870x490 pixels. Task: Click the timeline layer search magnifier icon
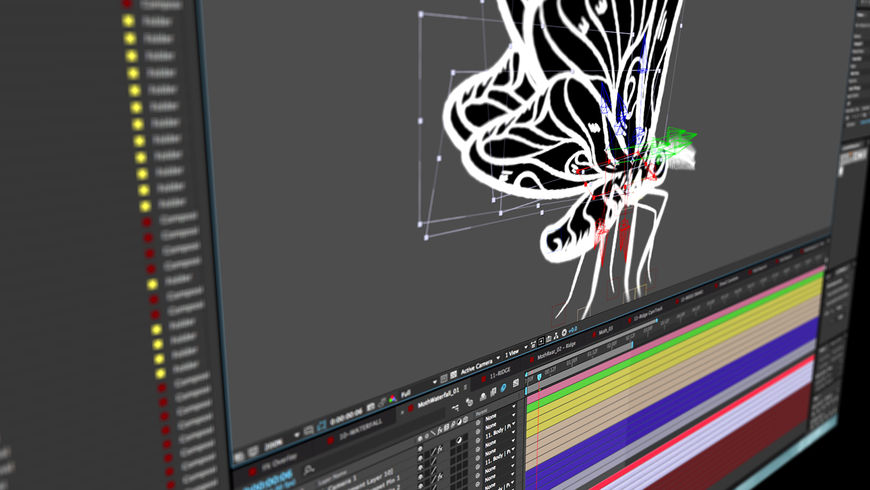(x=309, y=468)
